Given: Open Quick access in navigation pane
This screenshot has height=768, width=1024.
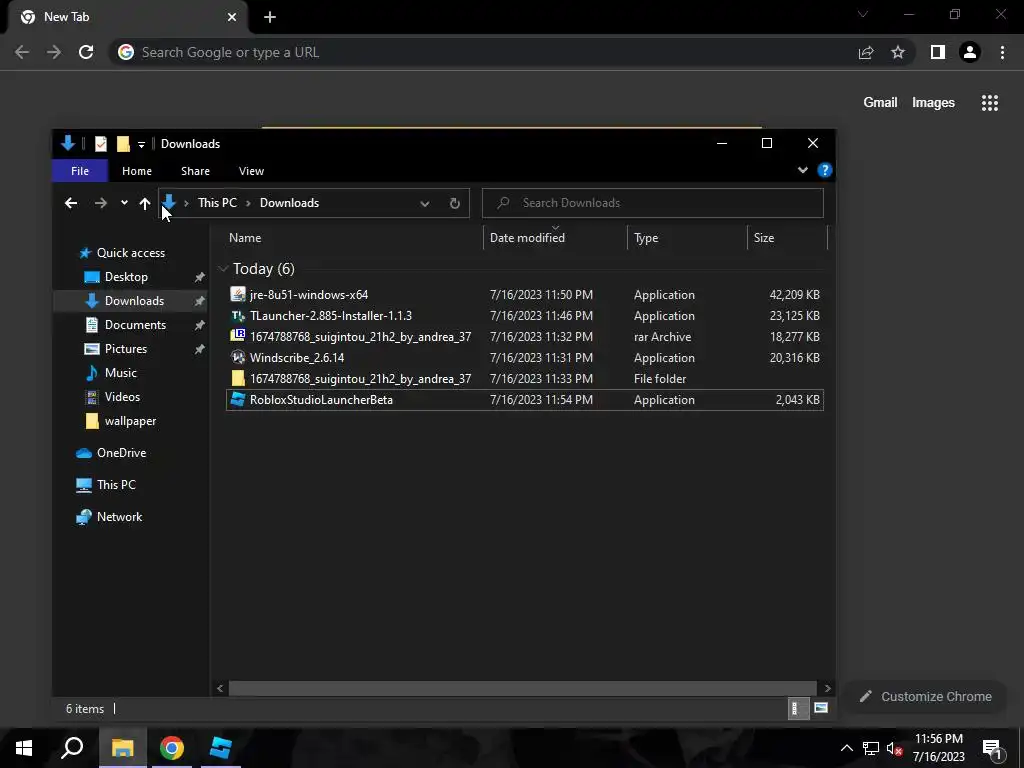Looking at the screenshot, I should pyautogui.click(x=131, y=253).
